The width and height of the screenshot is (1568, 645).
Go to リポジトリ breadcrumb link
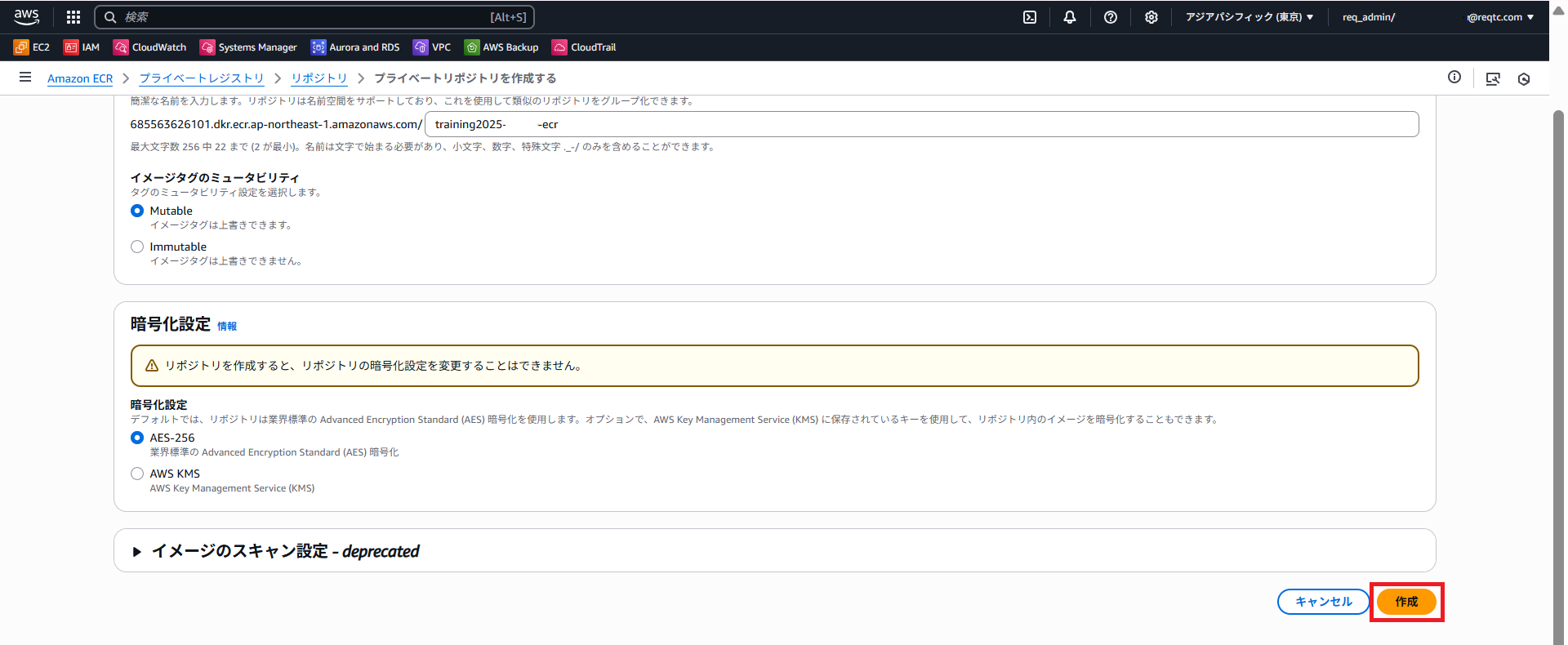319,78
